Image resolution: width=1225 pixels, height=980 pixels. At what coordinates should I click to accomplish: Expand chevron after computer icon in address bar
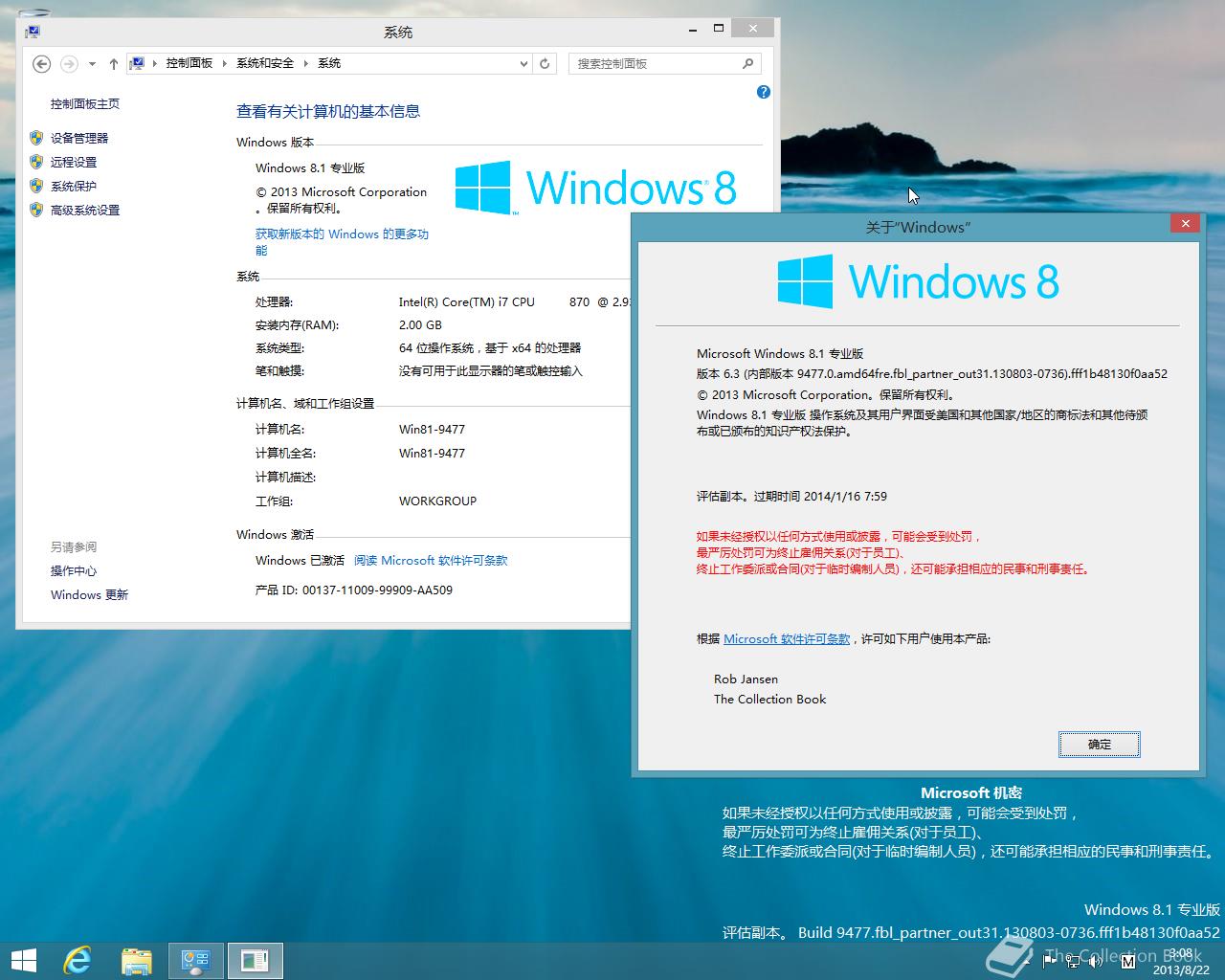coord(155,63)
